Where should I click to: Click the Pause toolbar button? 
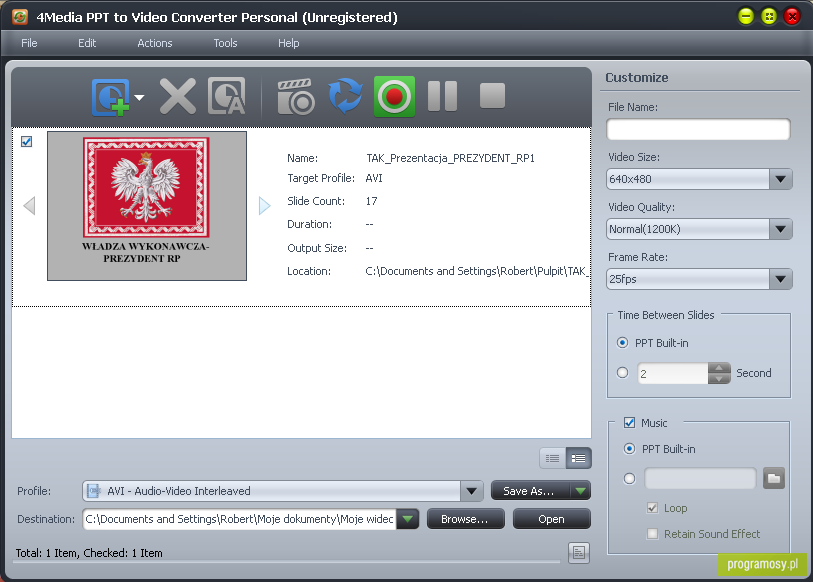(442, 96)
